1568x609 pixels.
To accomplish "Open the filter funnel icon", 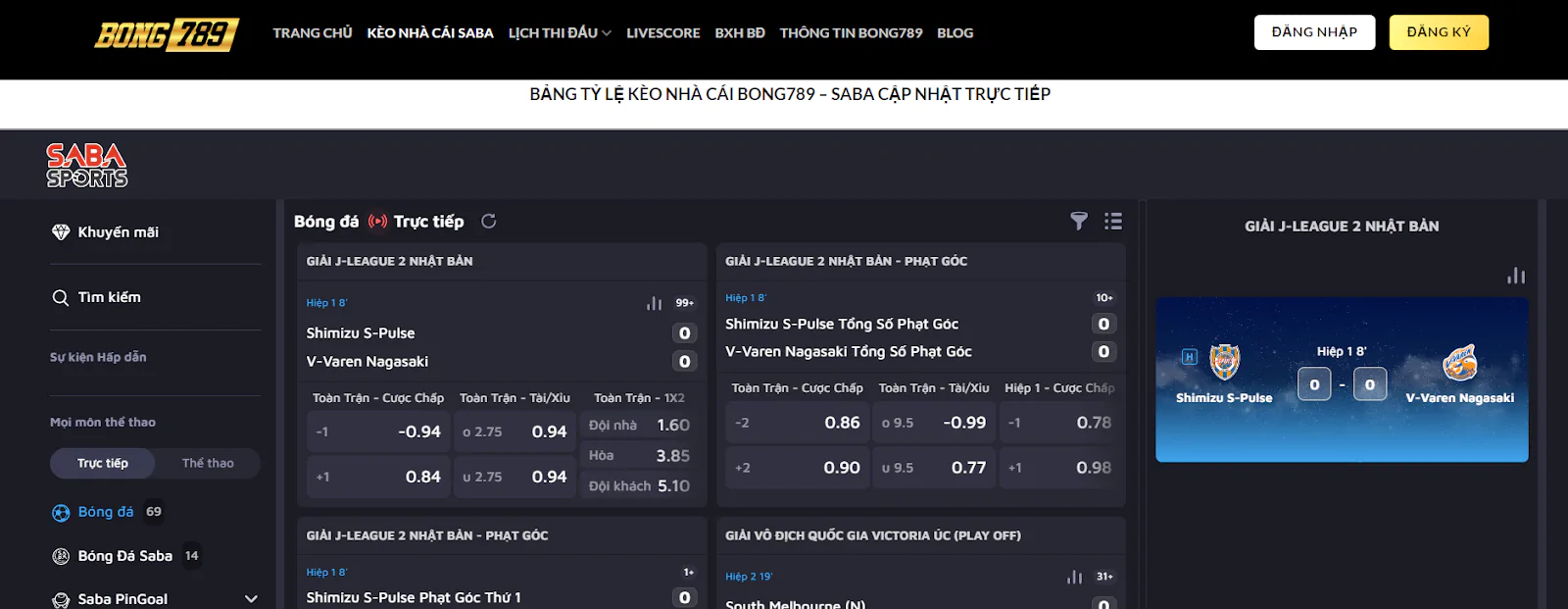I will point(1079,222).
